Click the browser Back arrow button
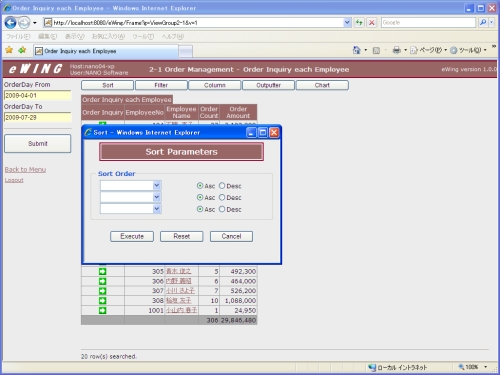500x375 pixels. [10, 23]
